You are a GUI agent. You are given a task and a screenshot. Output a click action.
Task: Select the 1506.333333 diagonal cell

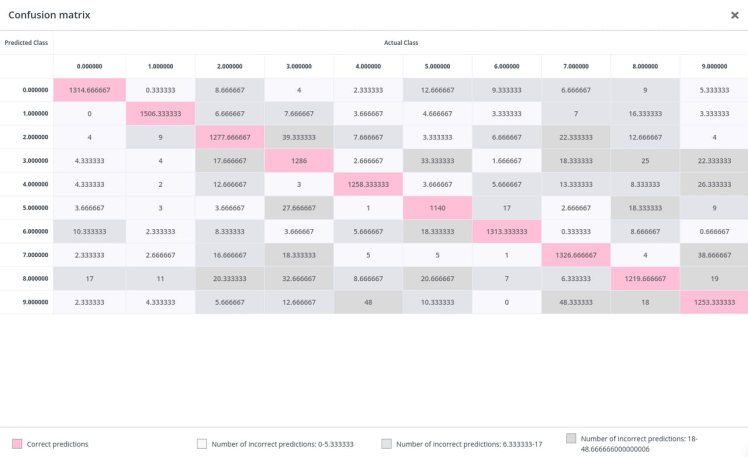coord(160,113)
